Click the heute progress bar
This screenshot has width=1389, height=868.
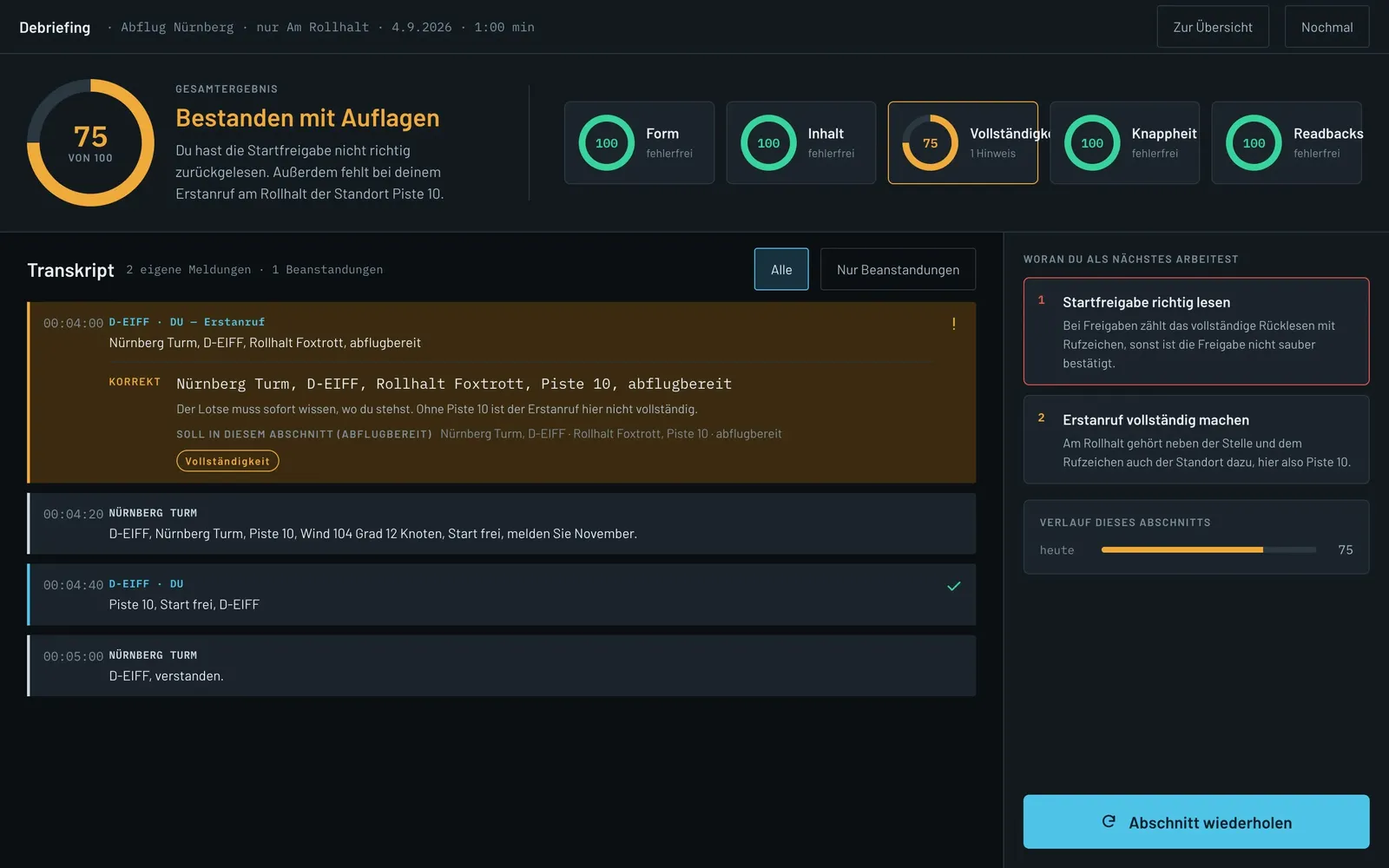pyautogui.click(x=1208, y=549)
